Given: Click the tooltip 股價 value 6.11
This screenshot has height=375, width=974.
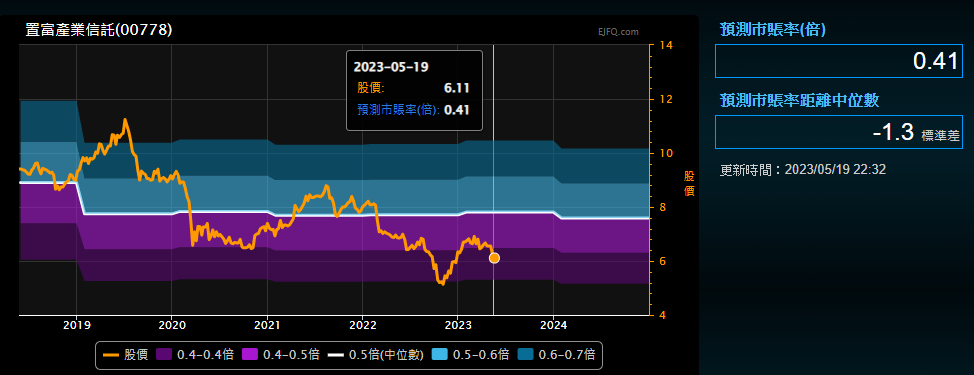Looking at the screenshot, I should point(457,88).
